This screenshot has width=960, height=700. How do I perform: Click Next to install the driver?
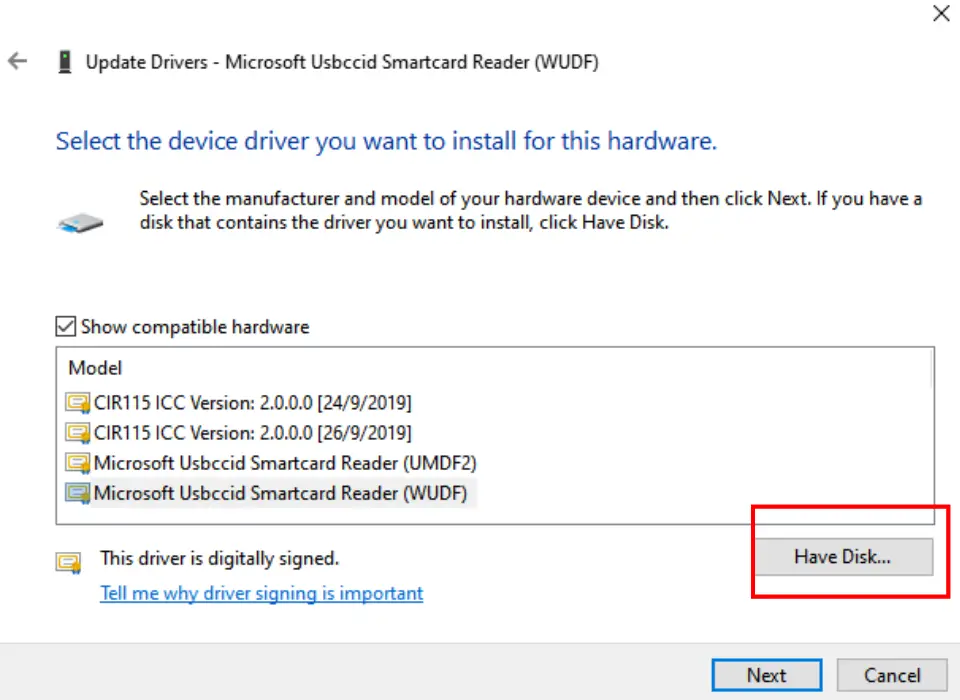click(766, 675)
